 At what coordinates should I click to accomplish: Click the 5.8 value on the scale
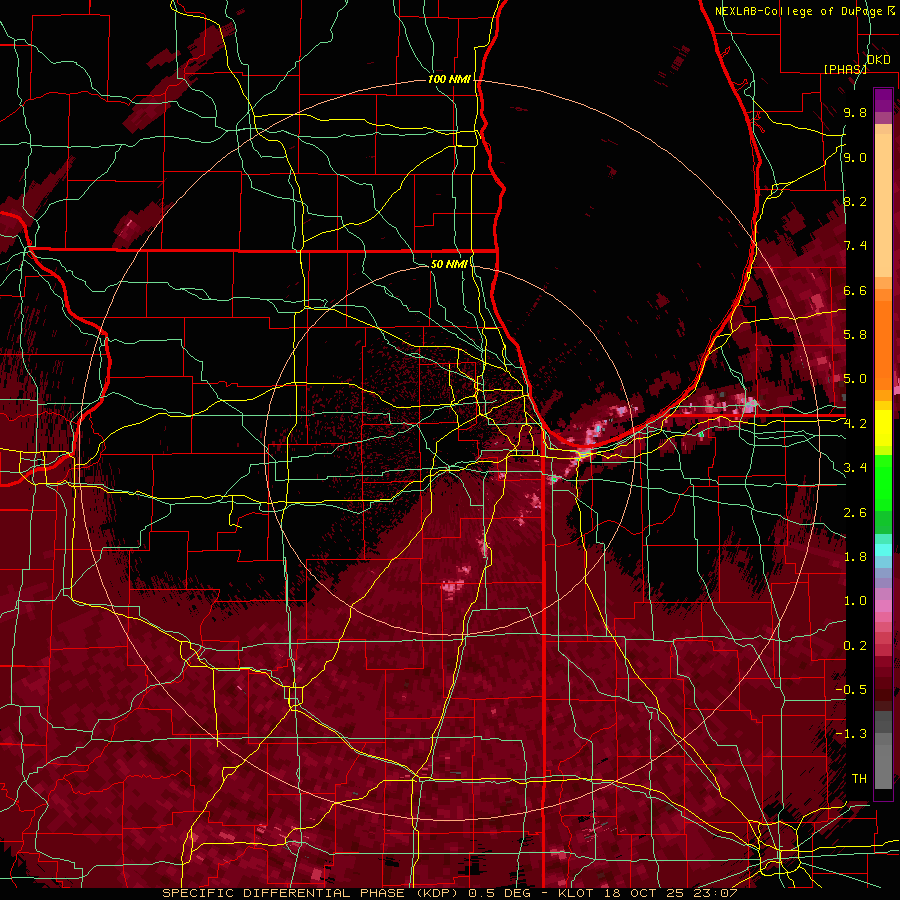(855, 335)
